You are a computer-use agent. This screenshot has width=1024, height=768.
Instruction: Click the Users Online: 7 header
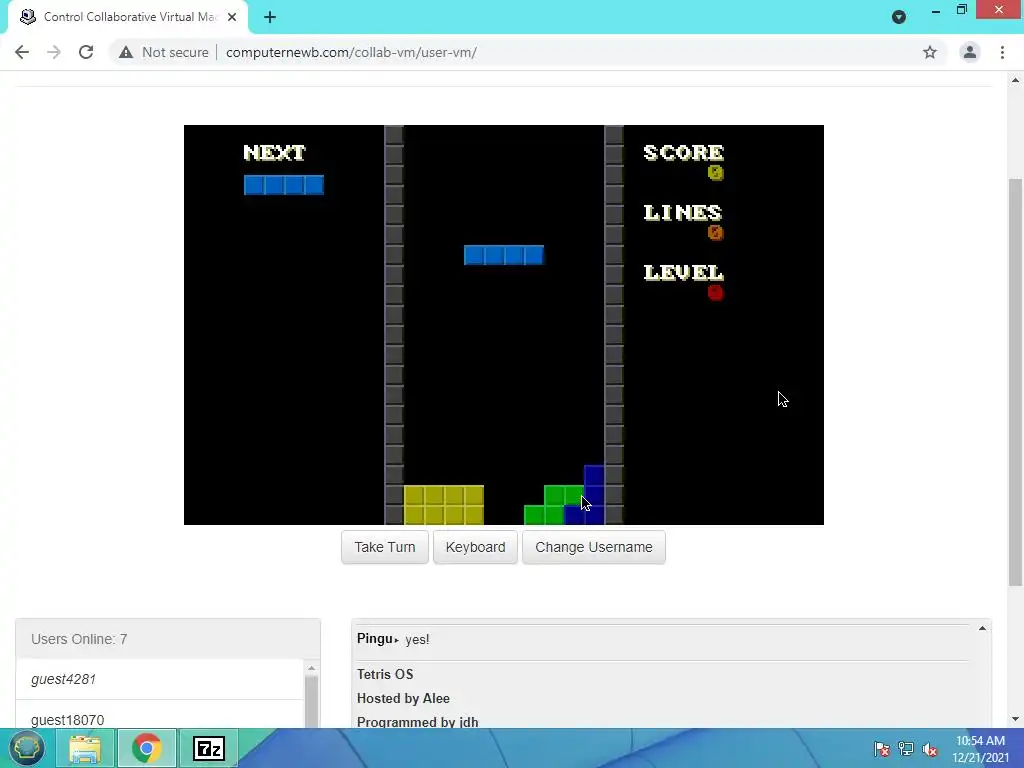(168, 639)
